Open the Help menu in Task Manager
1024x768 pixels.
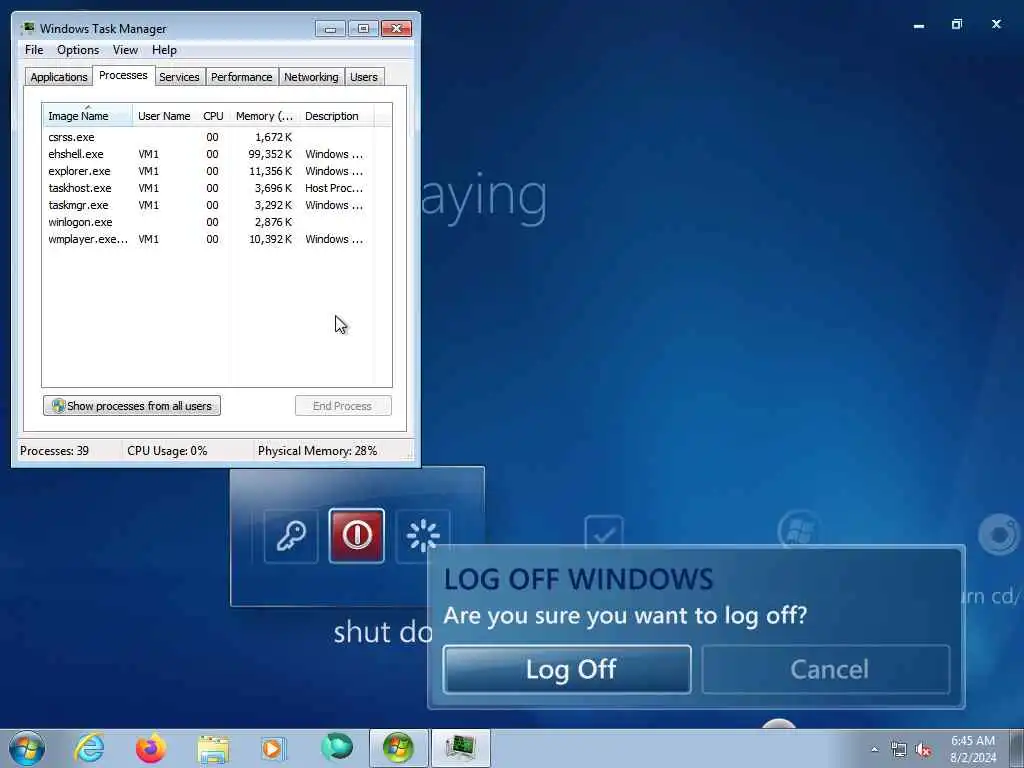coord(165,50)
